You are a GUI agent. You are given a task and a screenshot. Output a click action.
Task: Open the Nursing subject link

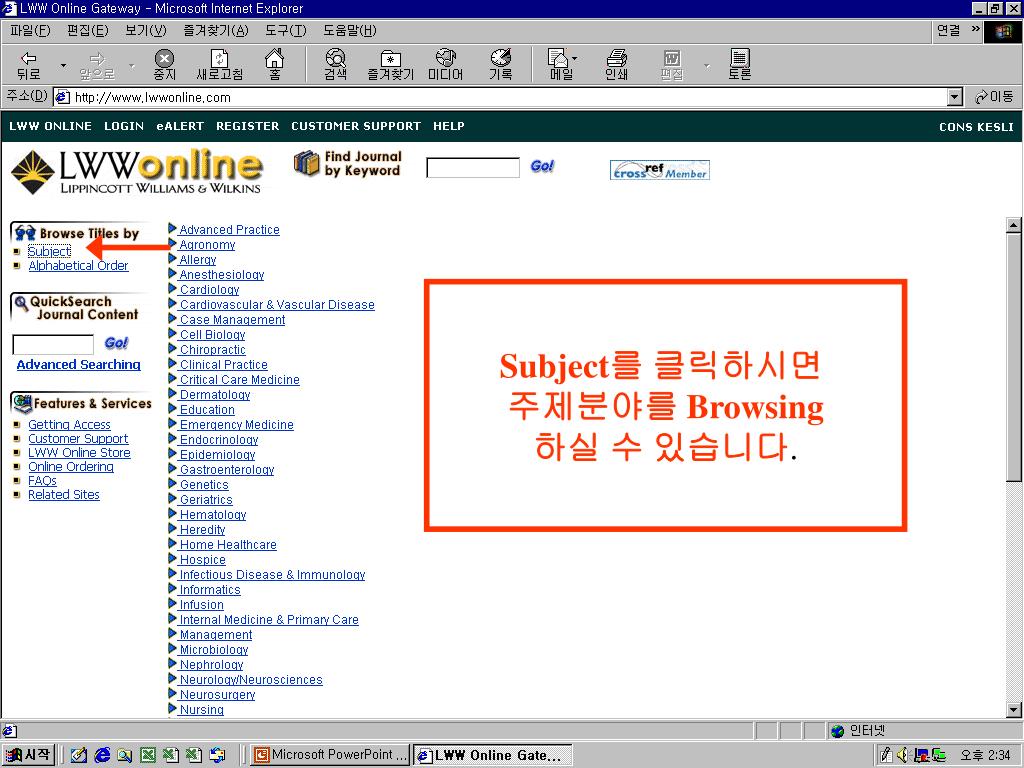202,710
